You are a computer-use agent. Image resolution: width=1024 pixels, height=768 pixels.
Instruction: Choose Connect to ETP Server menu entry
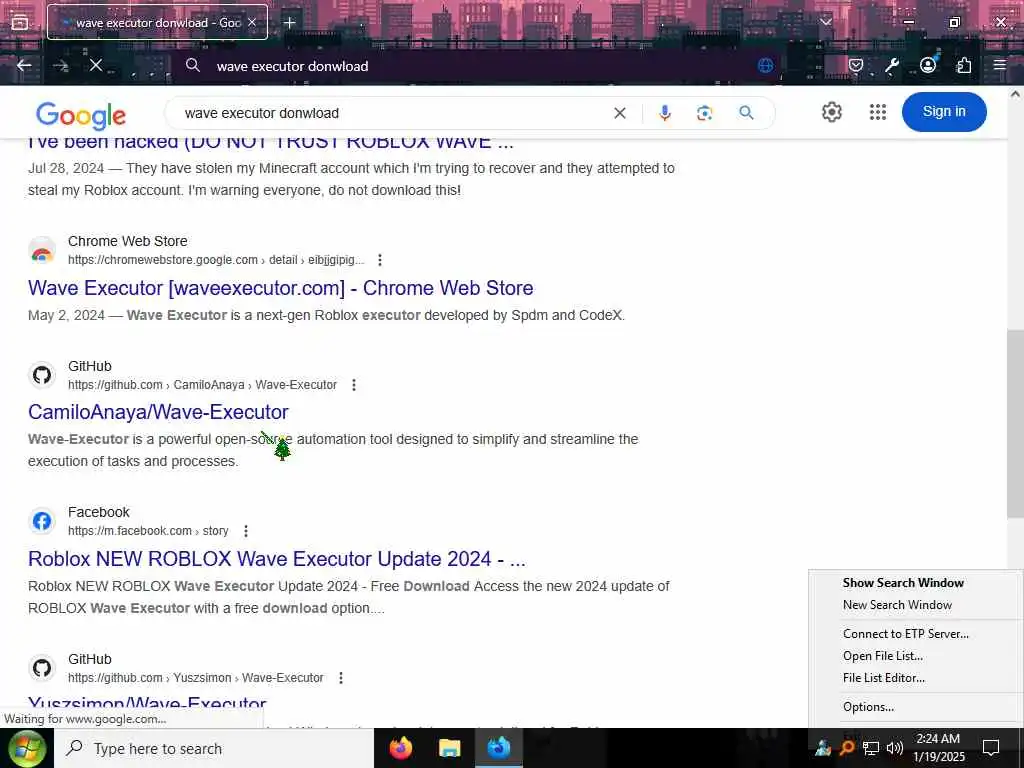click(x=905, y=633)
